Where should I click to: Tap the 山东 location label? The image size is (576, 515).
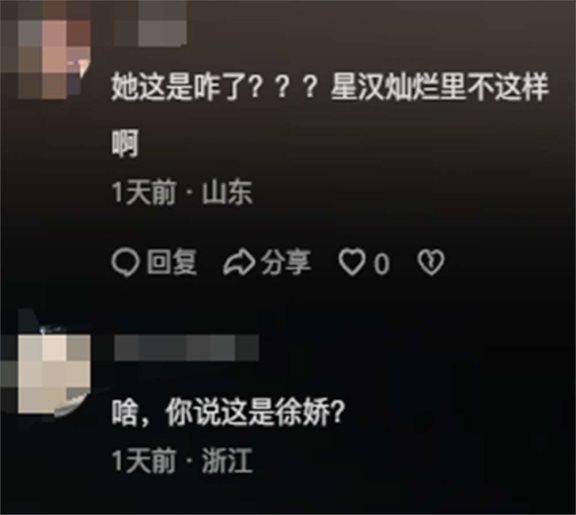(227, 192)
